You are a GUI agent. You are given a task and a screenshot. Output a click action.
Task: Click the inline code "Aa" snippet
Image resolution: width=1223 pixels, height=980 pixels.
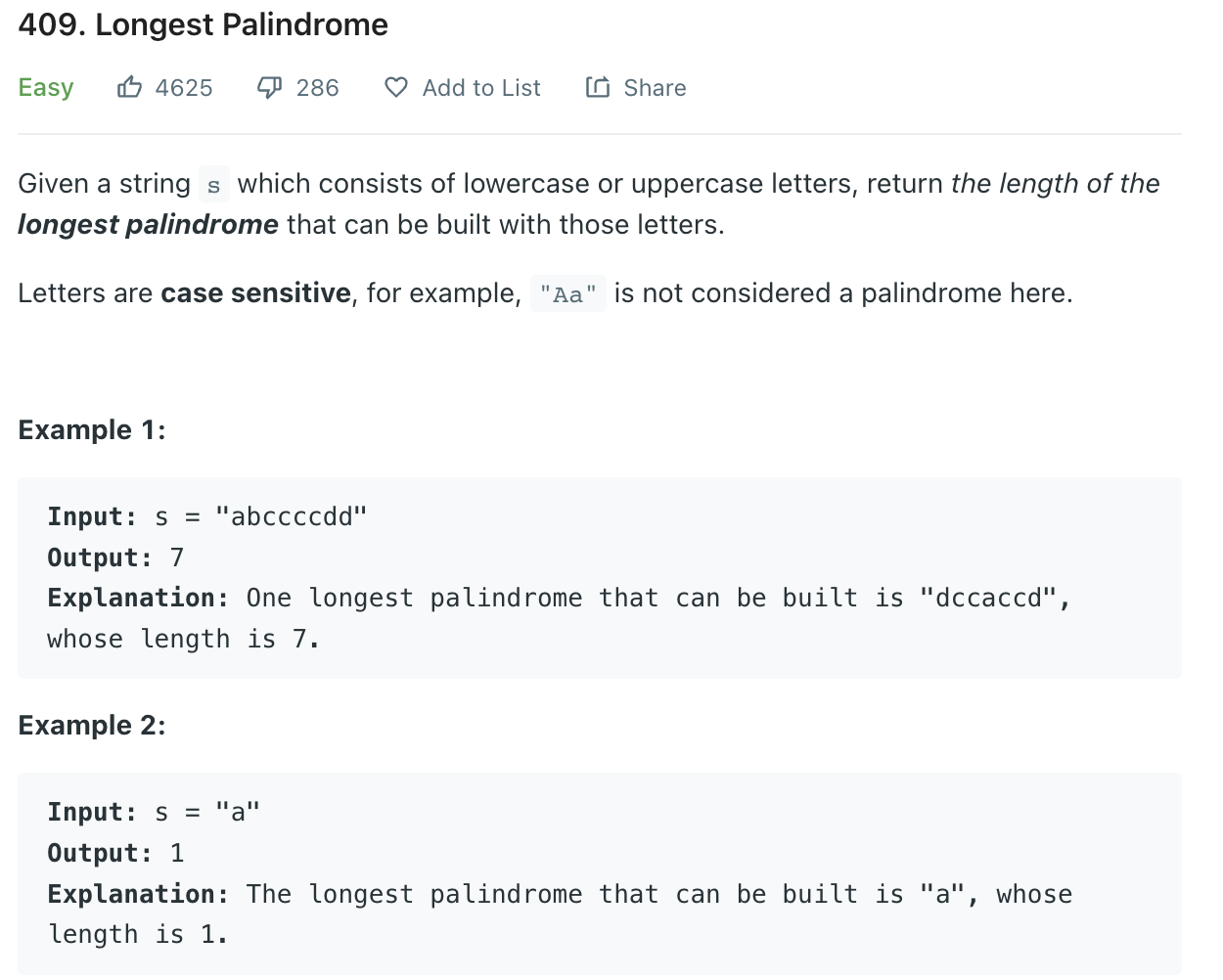pos(568,294)
